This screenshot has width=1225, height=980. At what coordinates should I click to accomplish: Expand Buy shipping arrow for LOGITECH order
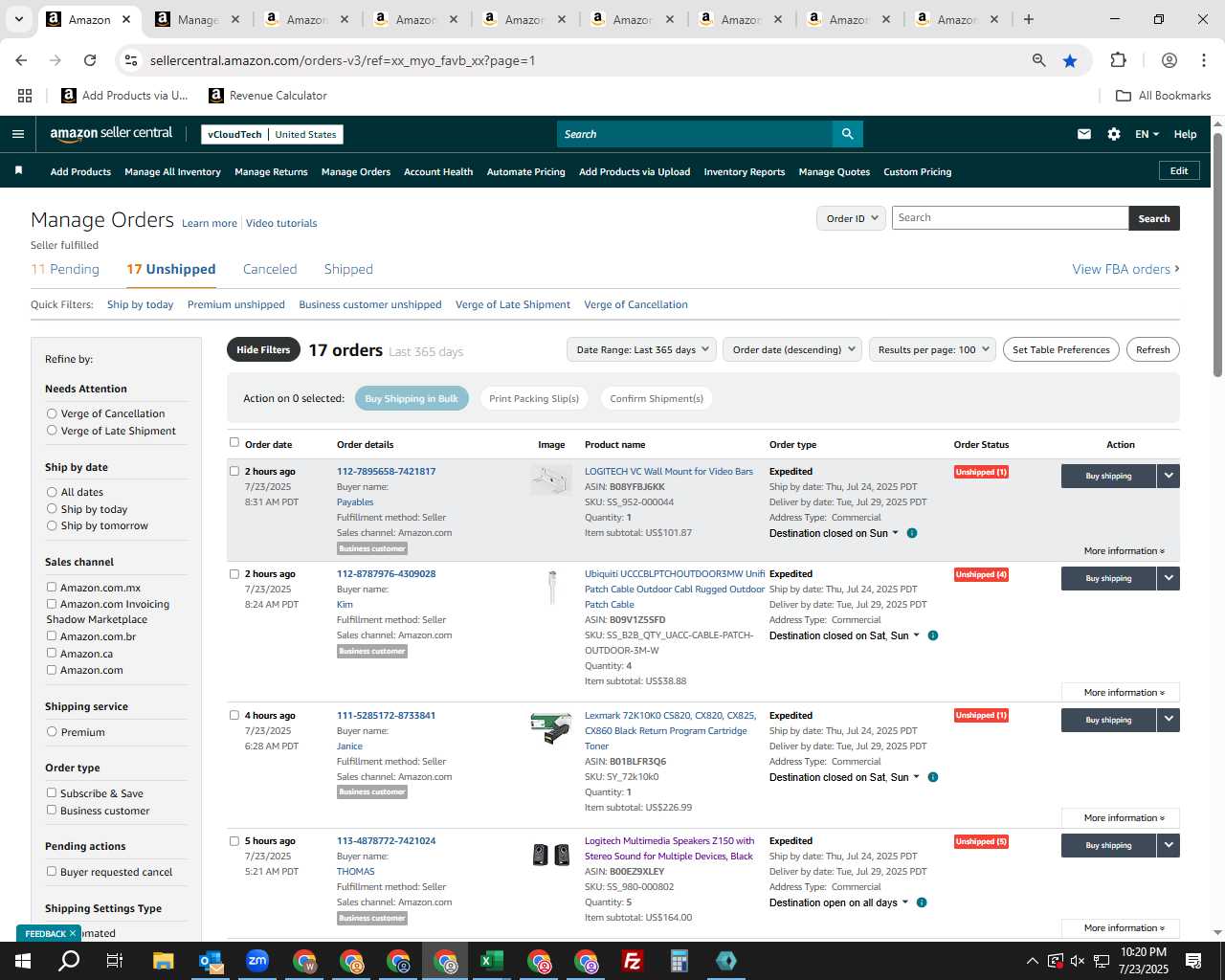pos(1169,476)
